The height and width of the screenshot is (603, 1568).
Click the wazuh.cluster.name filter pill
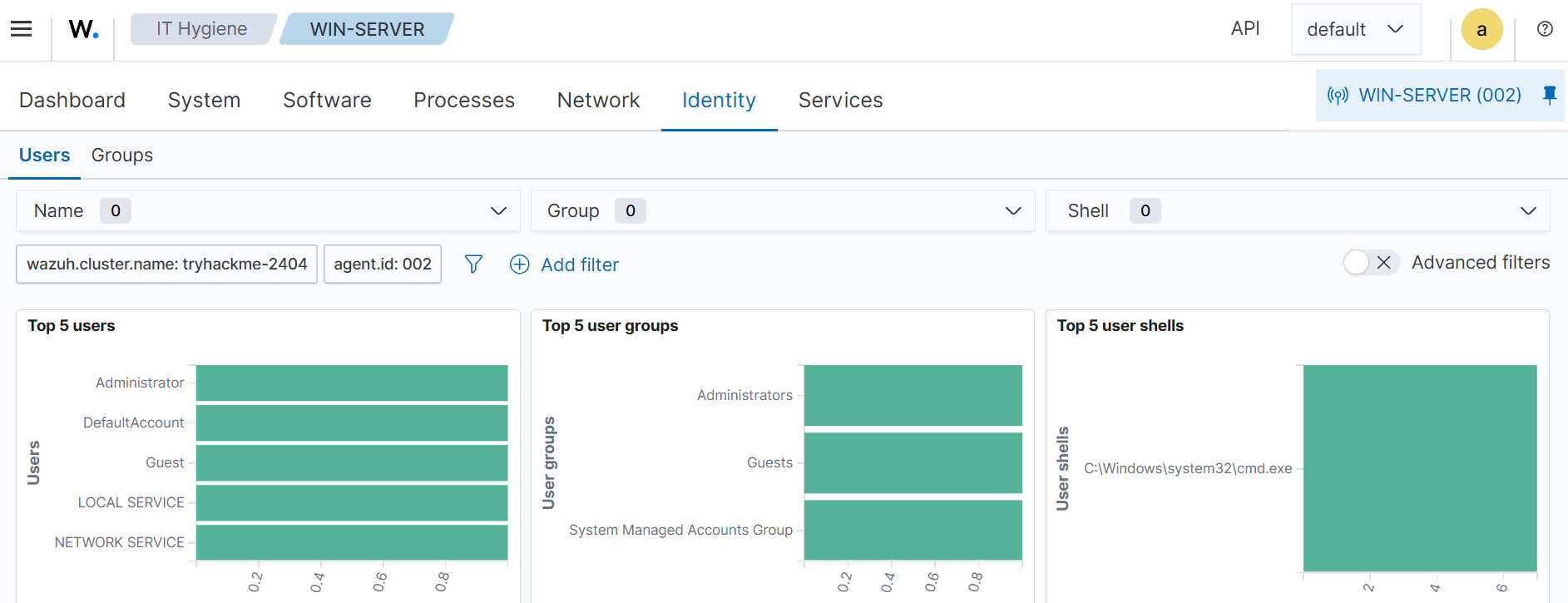point(166,264)
